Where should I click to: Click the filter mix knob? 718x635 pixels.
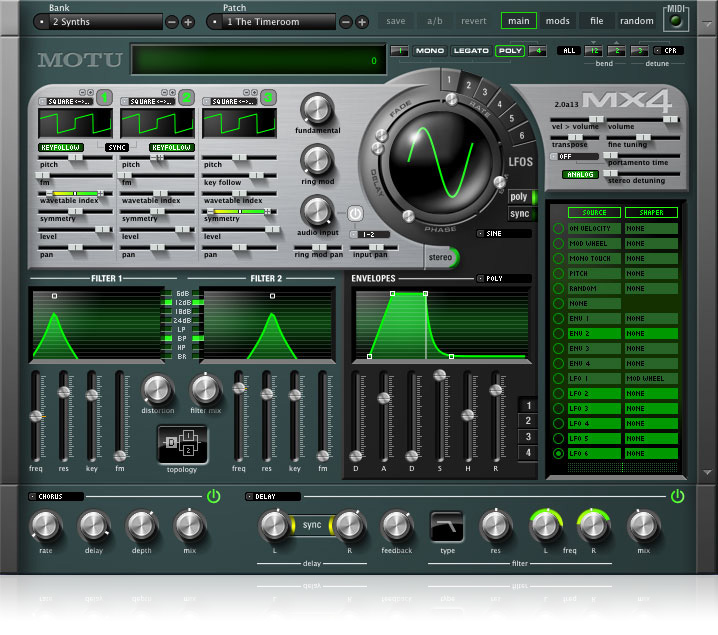coord(205,390)
